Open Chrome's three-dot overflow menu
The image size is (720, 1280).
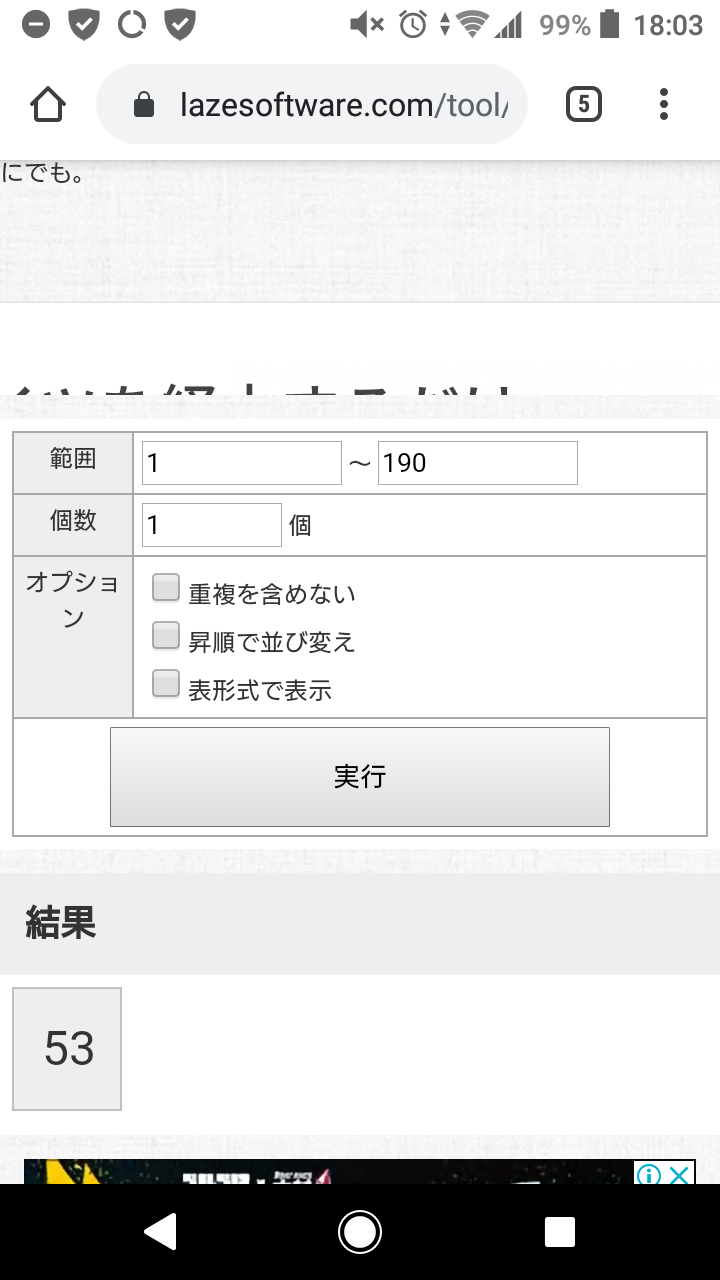[664, 105]
